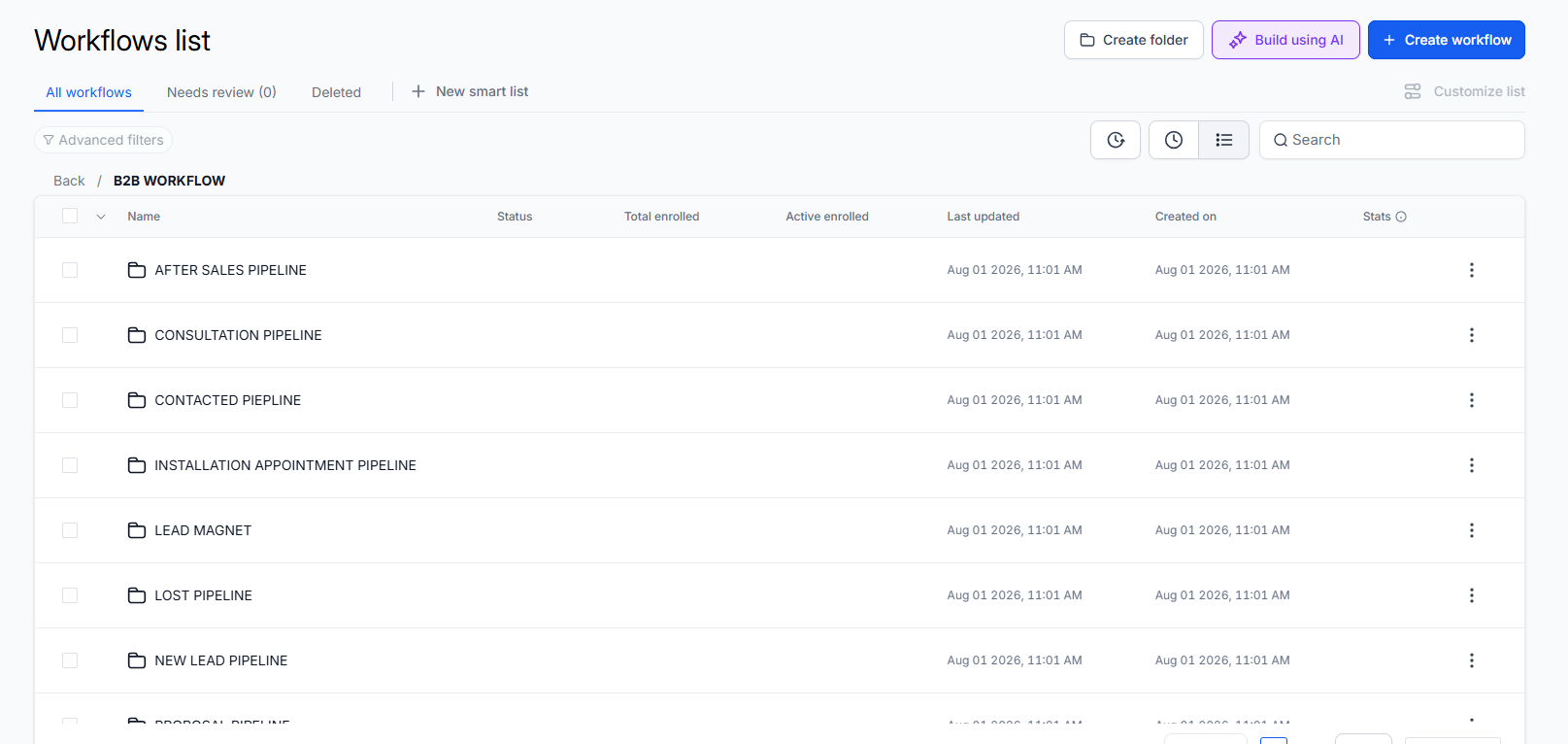Expand the selection chevron beside header checkbox
This screenshot has width=1568, height=744.
tap(101, 217)
